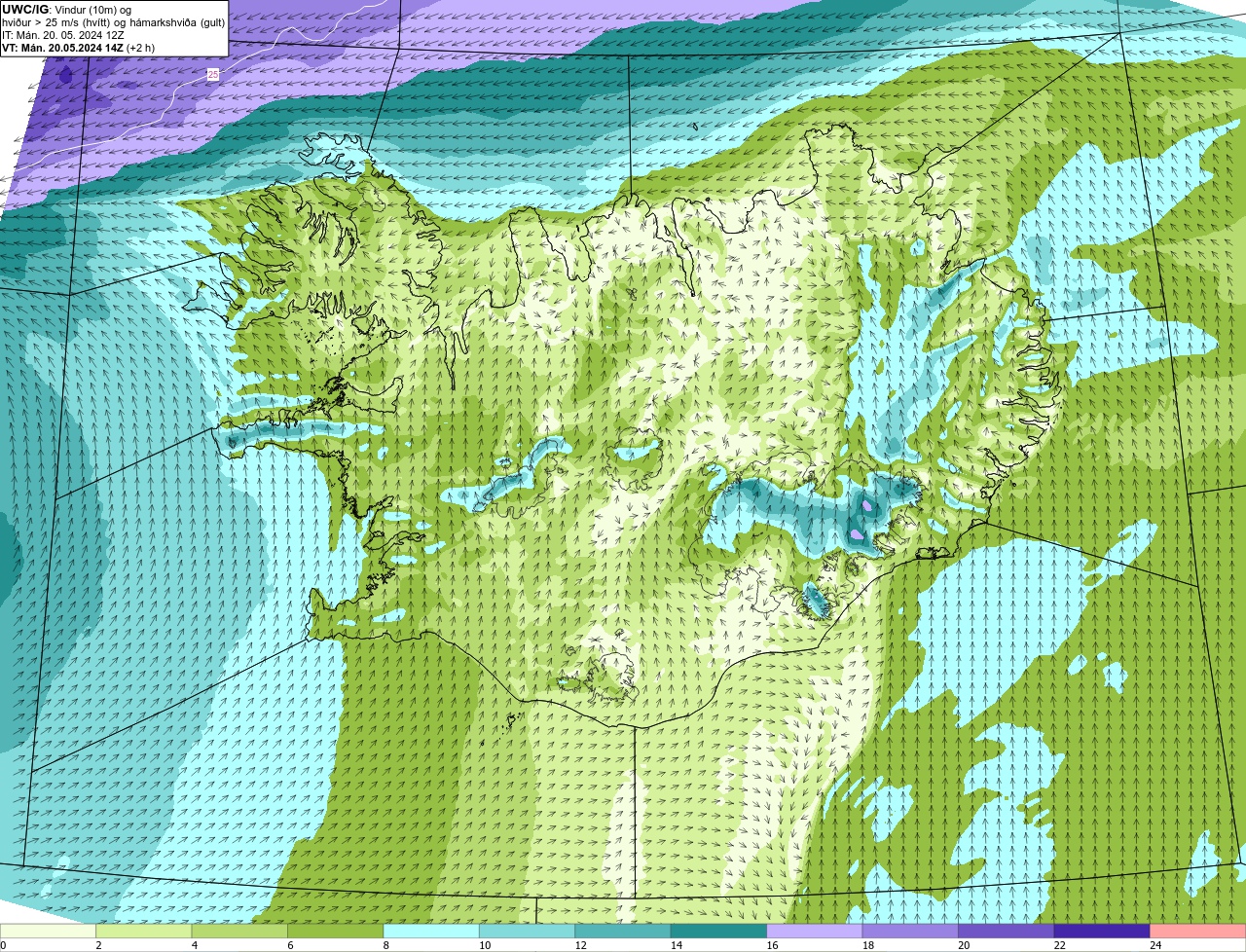
Task: Click the 12–14 m/s teal legend swatch
Action: [623, 931]
